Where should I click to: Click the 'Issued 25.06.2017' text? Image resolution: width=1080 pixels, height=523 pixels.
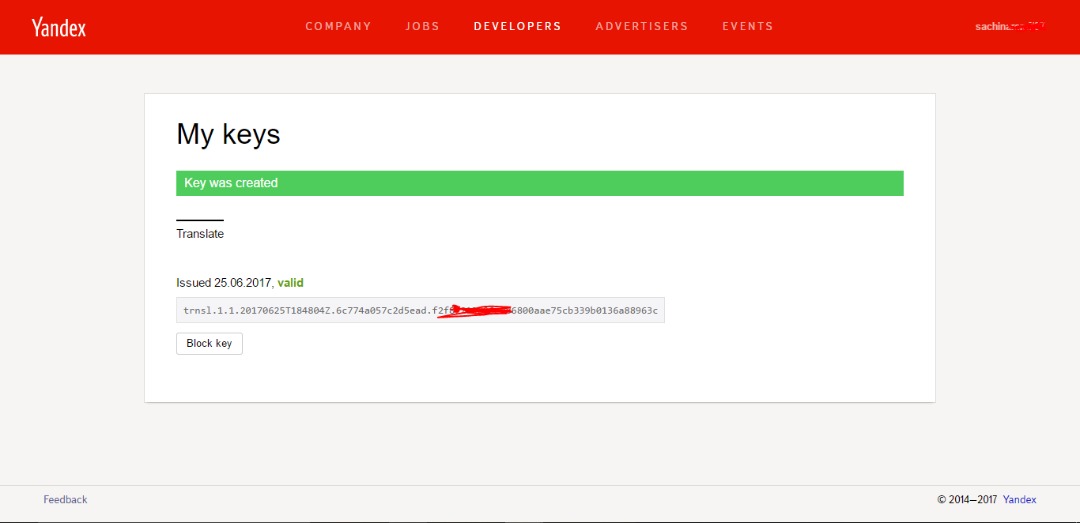tap(225, 283)
